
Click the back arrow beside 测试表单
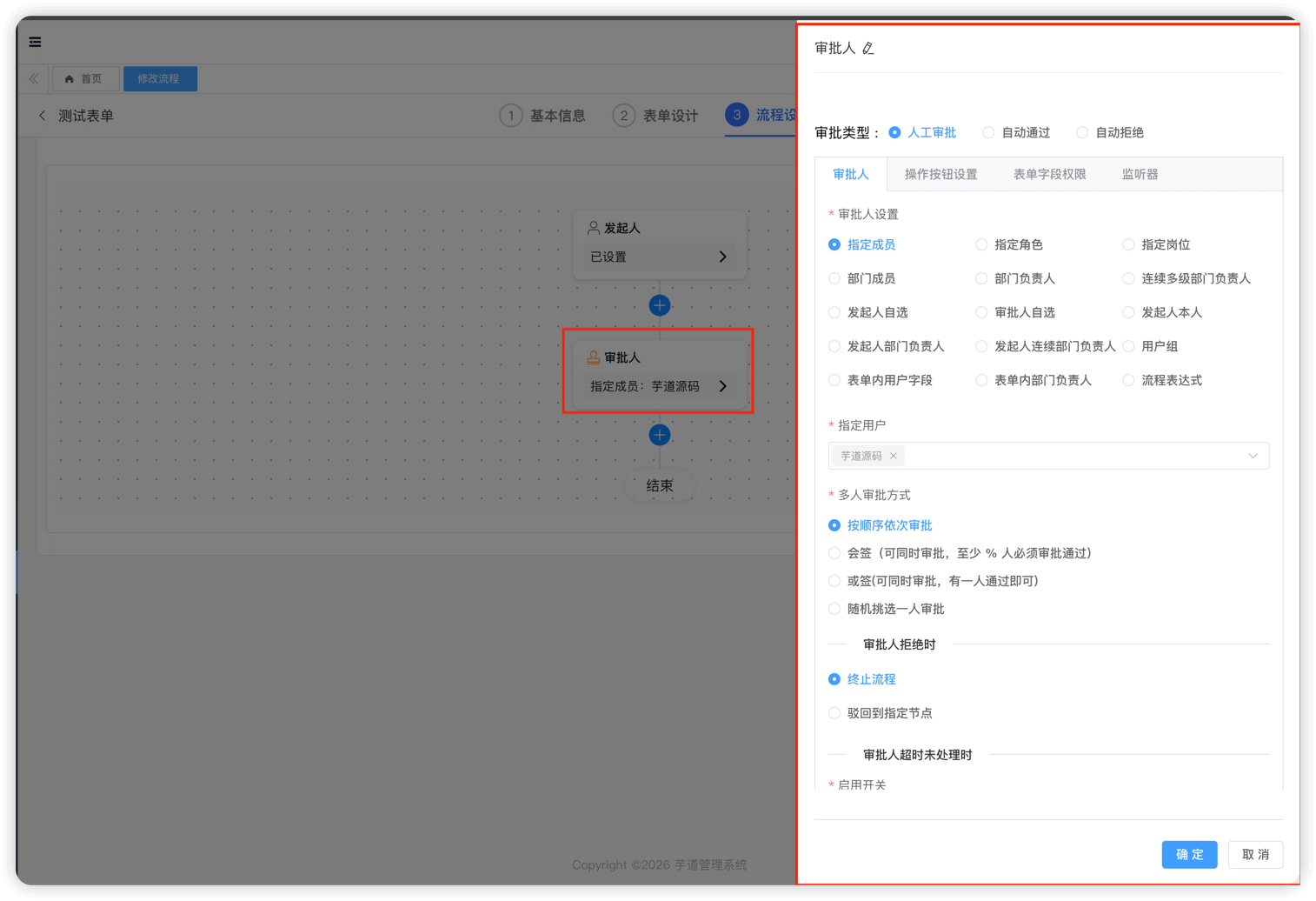[x=42, y=115]
